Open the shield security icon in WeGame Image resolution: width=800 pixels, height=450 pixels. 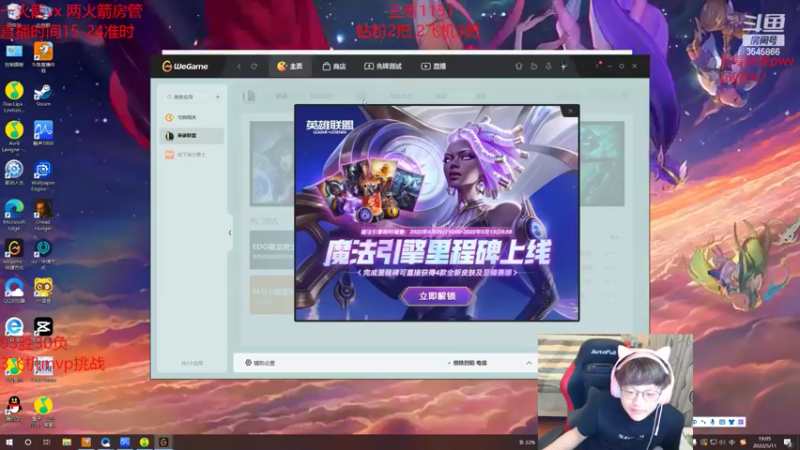pyautogui.click(x=518, y=66)
